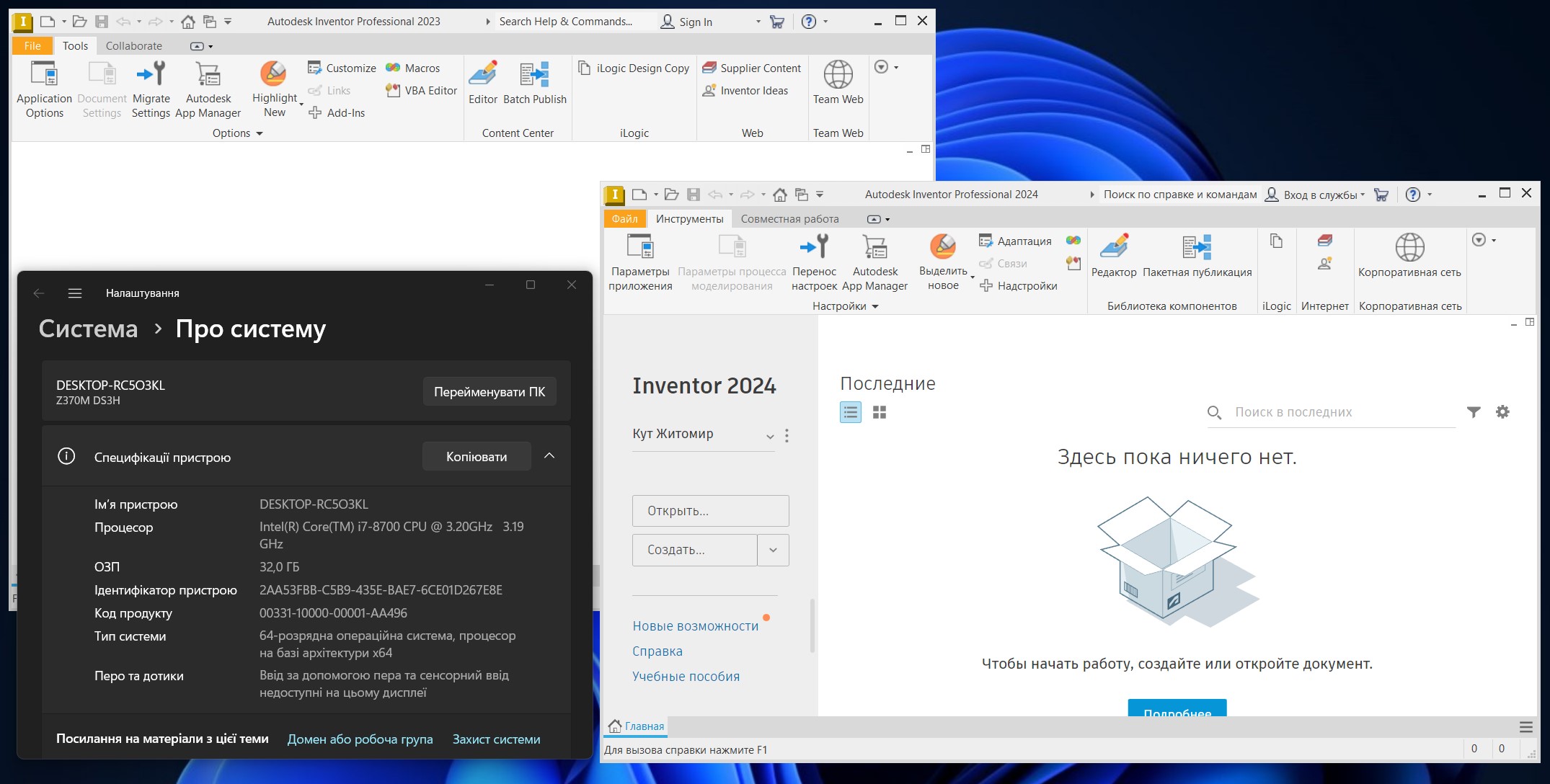This screenshot has height=784, width=1550.
Task: Click the Копіювати button
Action: click(x=477, y=457)
